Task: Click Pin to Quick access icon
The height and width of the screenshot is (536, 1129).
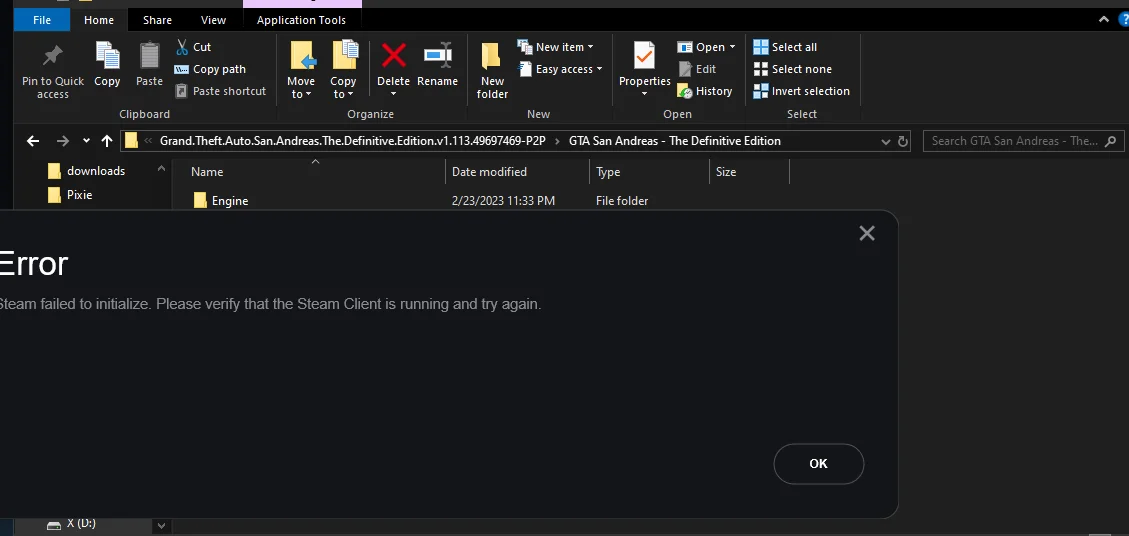Action: 52,56
